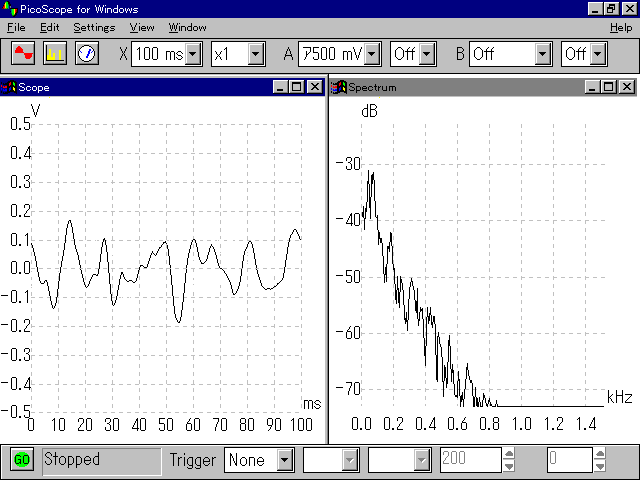Click the PicoScope application title icon
This screenshot has width=640, height=480.
9,9
